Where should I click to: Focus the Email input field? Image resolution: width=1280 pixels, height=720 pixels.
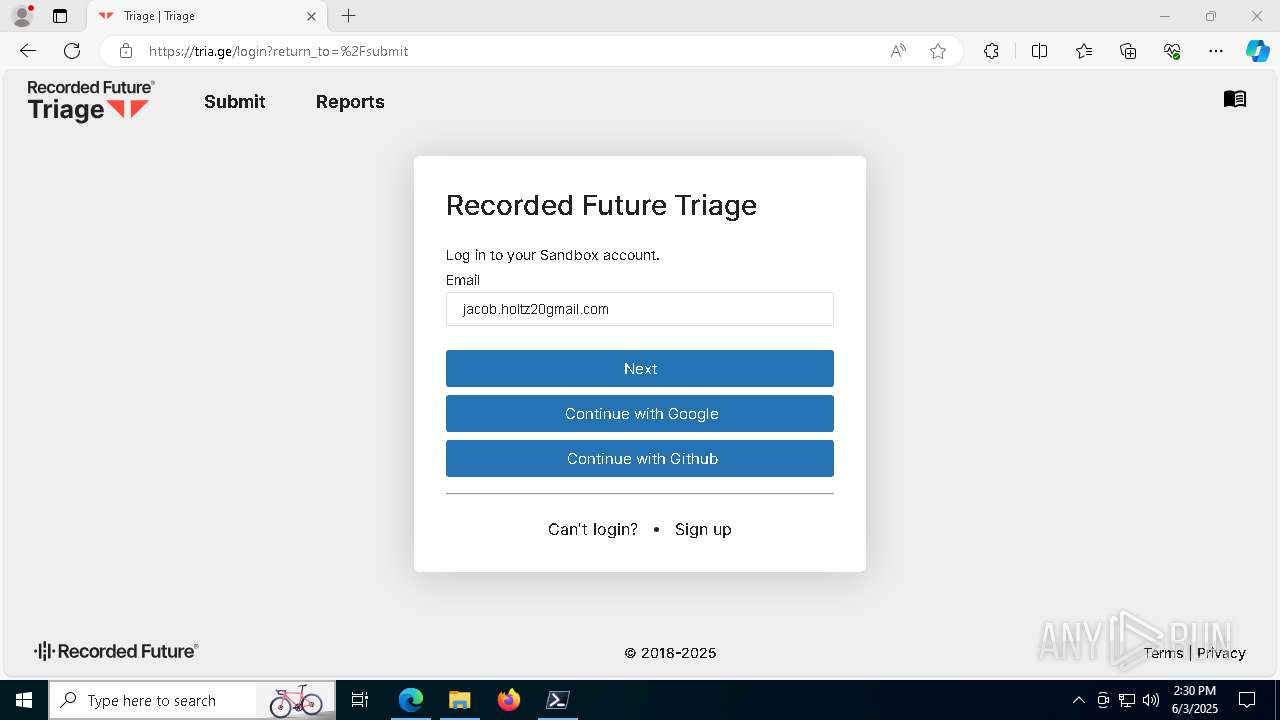640,309
